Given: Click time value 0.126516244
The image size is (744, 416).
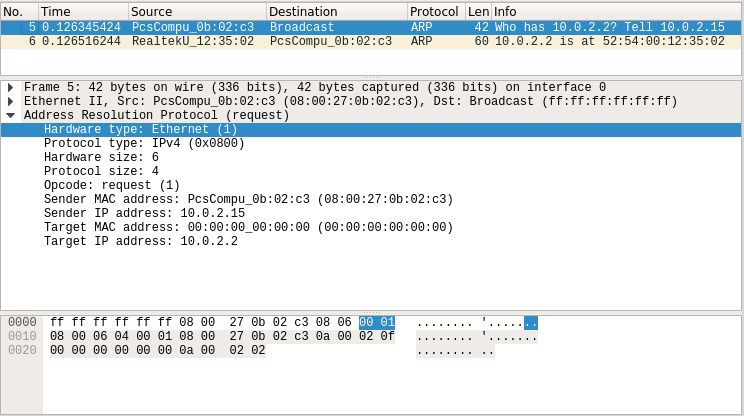Looking at the screenshot, I should [81, 41].
